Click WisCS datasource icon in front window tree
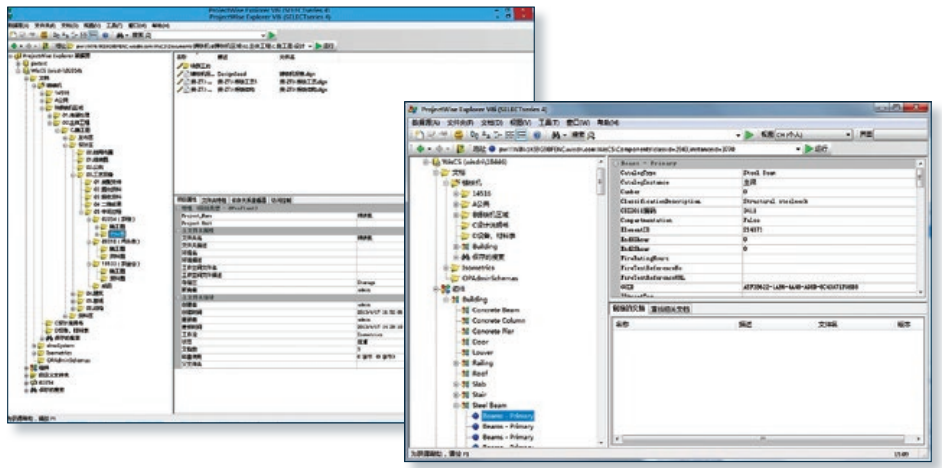 point(436,162)
